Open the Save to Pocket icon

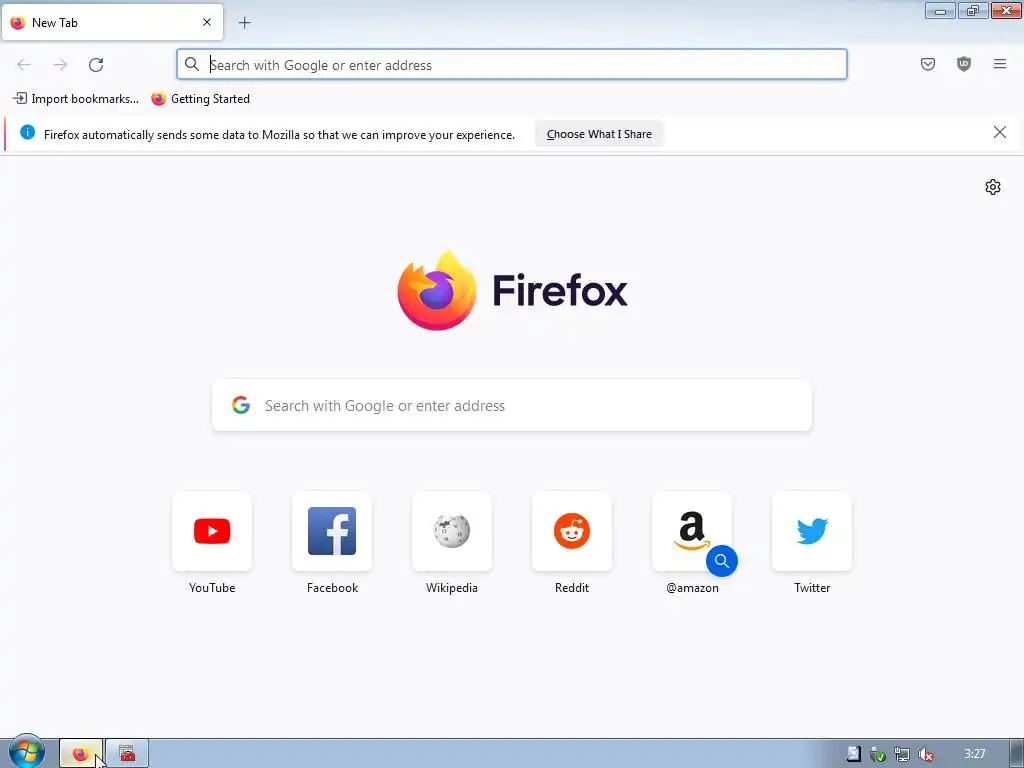(x=927, y=64)
